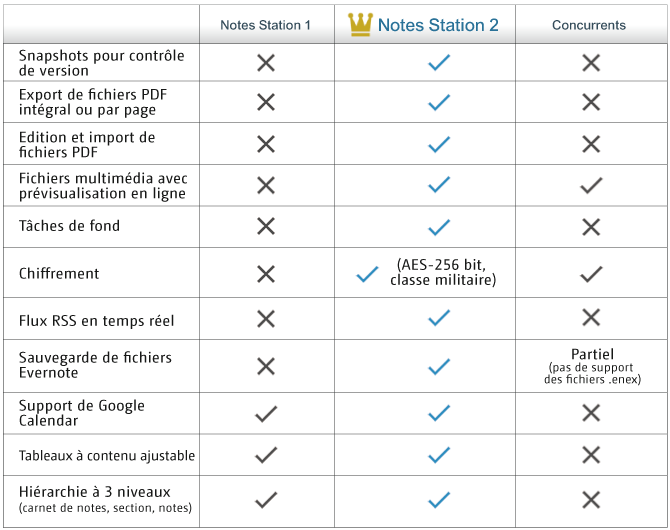670x530 pixels.
Task: Click the Notes Station 1 cross for Tâches de fond
Action: point(265,226)
